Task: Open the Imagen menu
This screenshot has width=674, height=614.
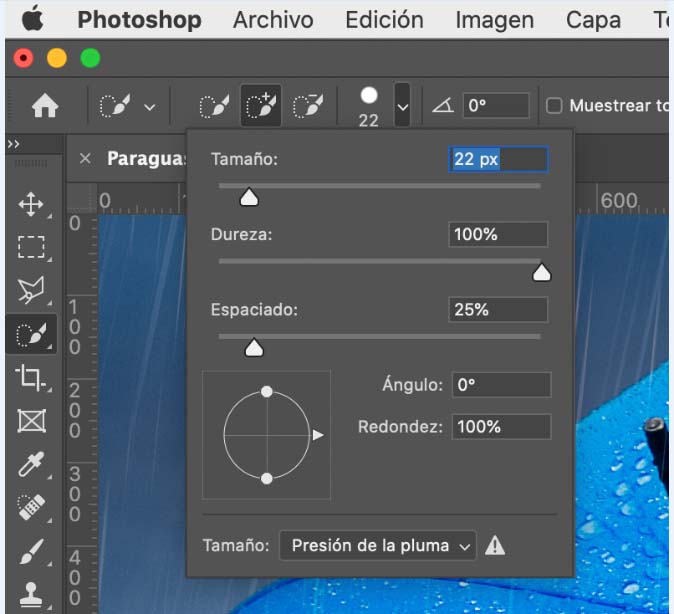Action: point(494,21)
